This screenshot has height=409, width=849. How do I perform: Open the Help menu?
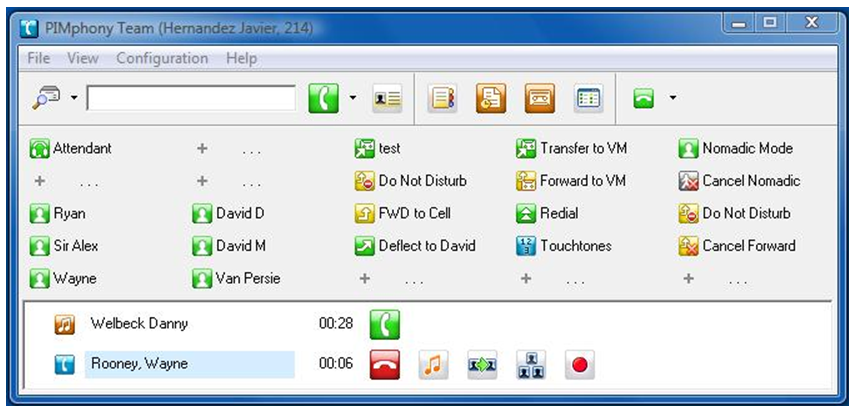click(x=241, y=58)
